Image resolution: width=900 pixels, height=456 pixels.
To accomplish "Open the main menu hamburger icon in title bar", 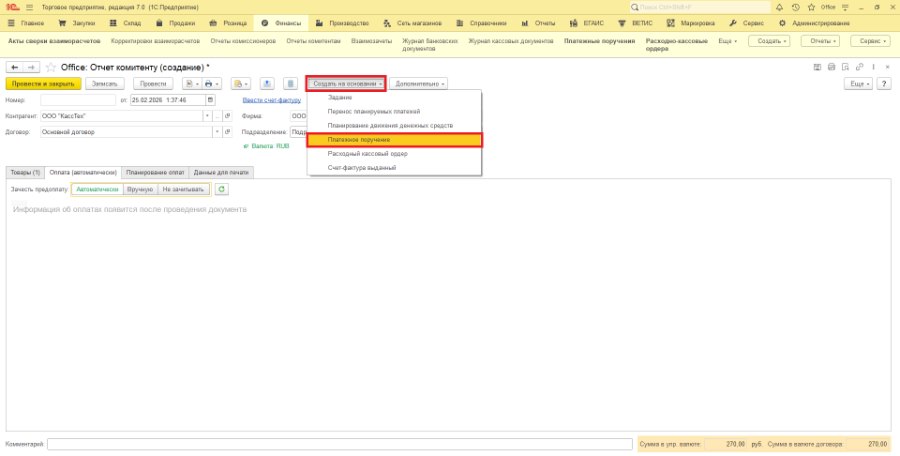I will (29, 7).
